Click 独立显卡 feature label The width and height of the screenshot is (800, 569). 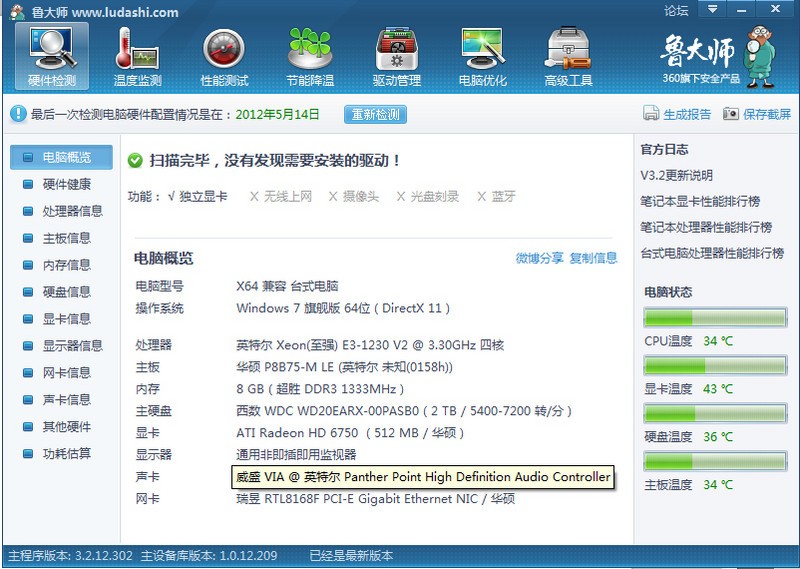(197, 196)
